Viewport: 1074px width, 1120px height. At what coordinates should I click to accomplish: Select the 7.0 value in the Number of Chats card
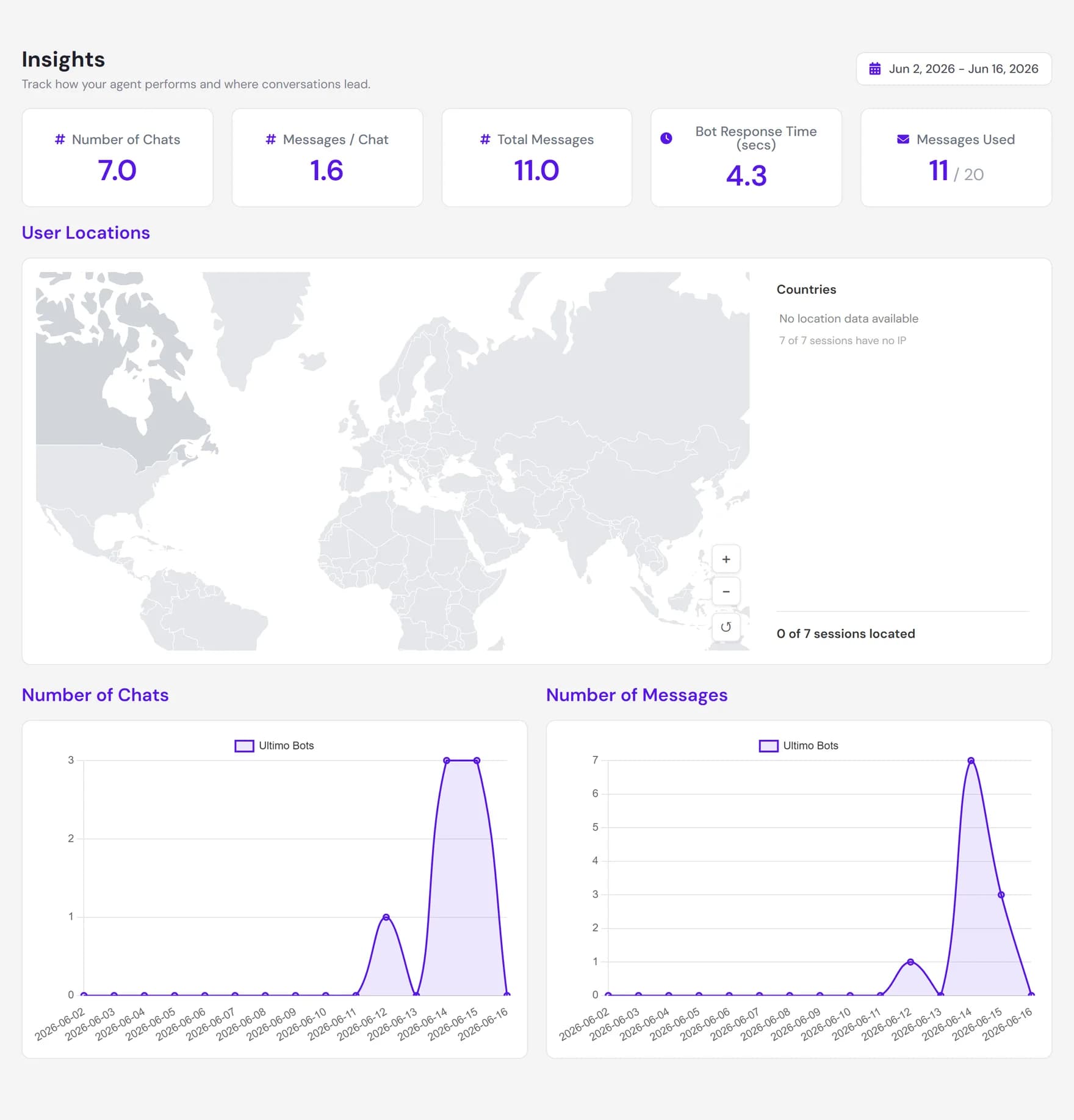[117, 170]
